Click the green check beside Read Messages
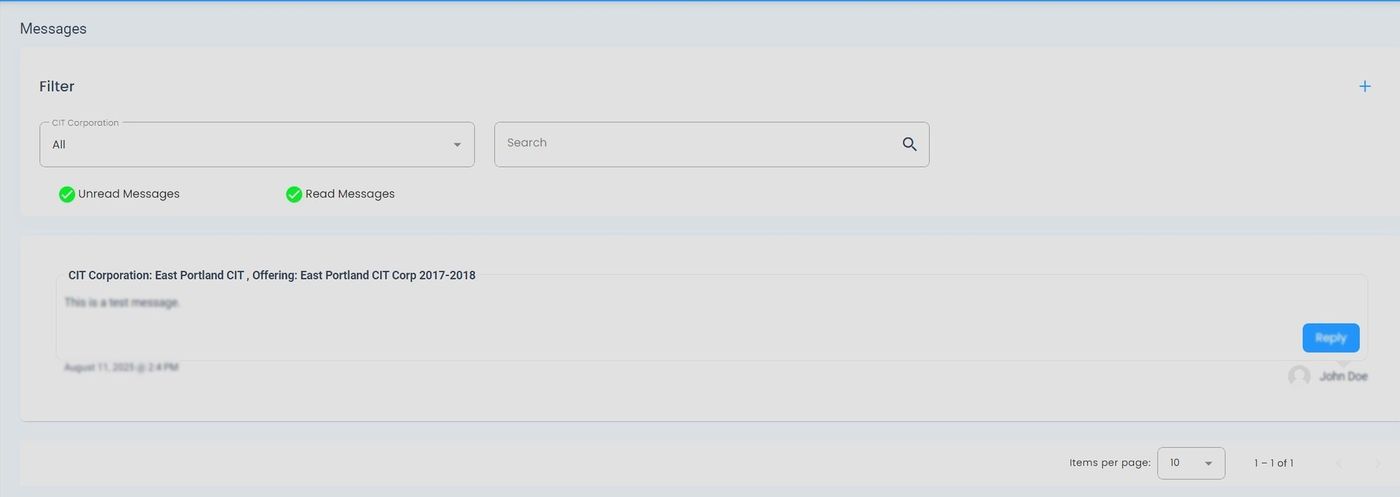The image size is (1400, 497). (294, 194)
